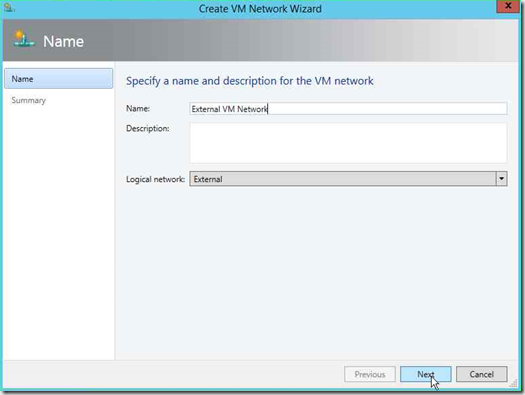
Task: Click the Cancel button
Action: pos(481,374)
